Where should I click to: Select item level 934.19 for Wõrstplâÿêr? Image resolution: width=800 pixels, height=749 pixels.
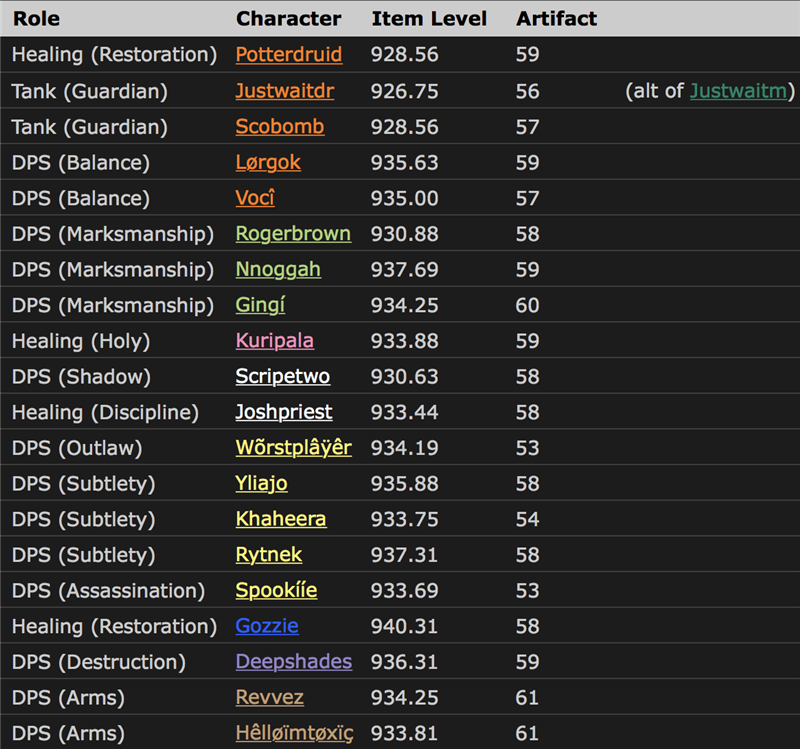coord(404,448)
